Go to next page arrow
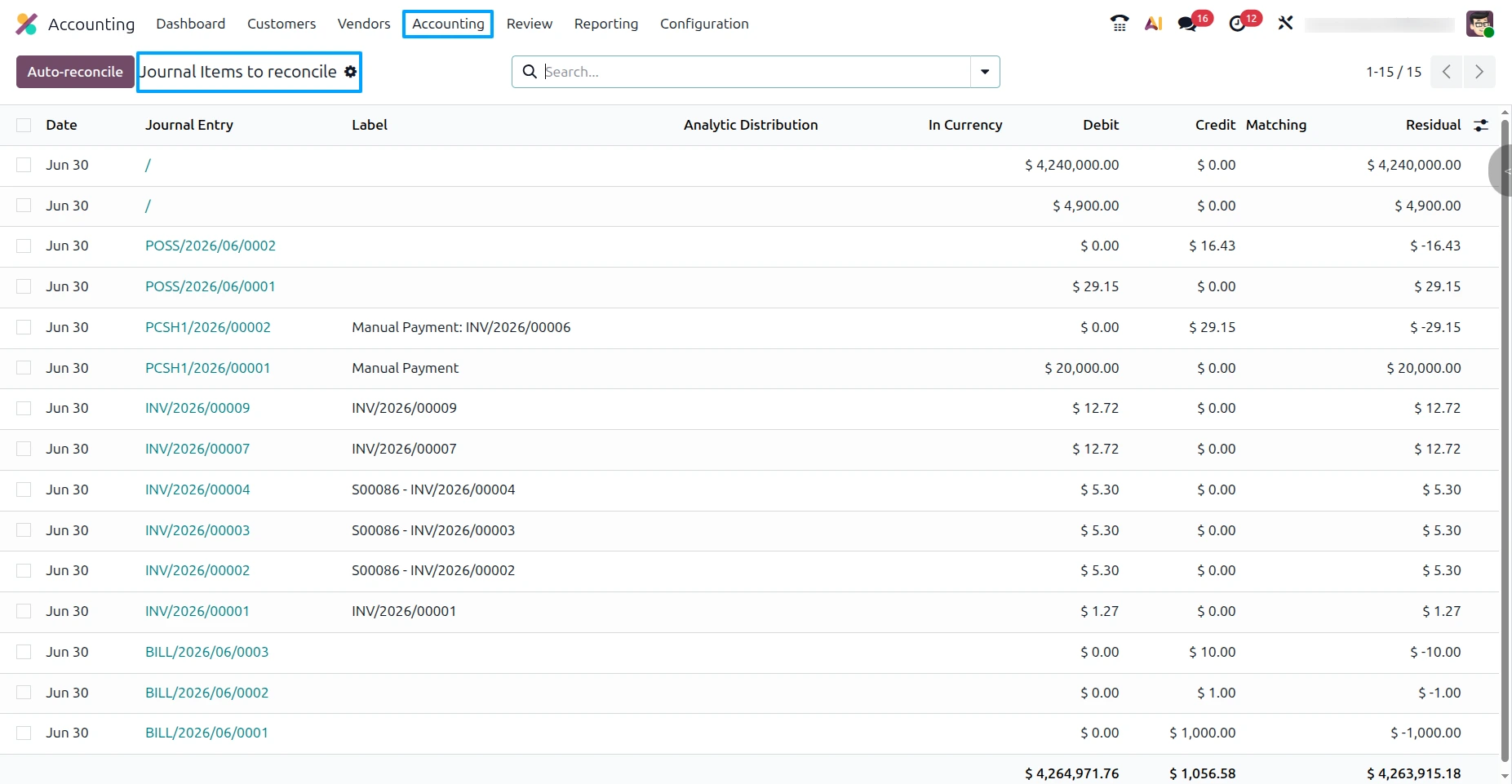This screenshot has width=1512, height=784. [x=1479, y=72]
